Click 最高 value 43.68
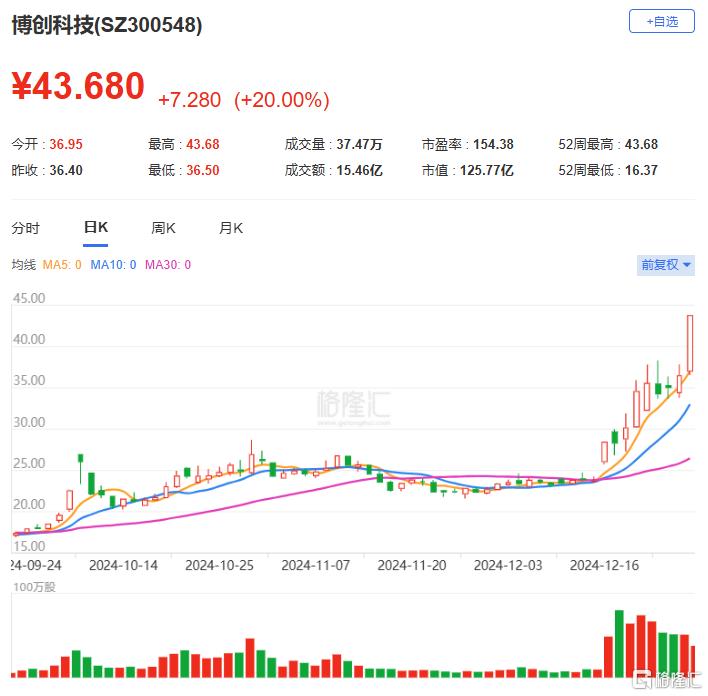Image resolution: width=708 pixels, height=696 pixels. point(203,145)
